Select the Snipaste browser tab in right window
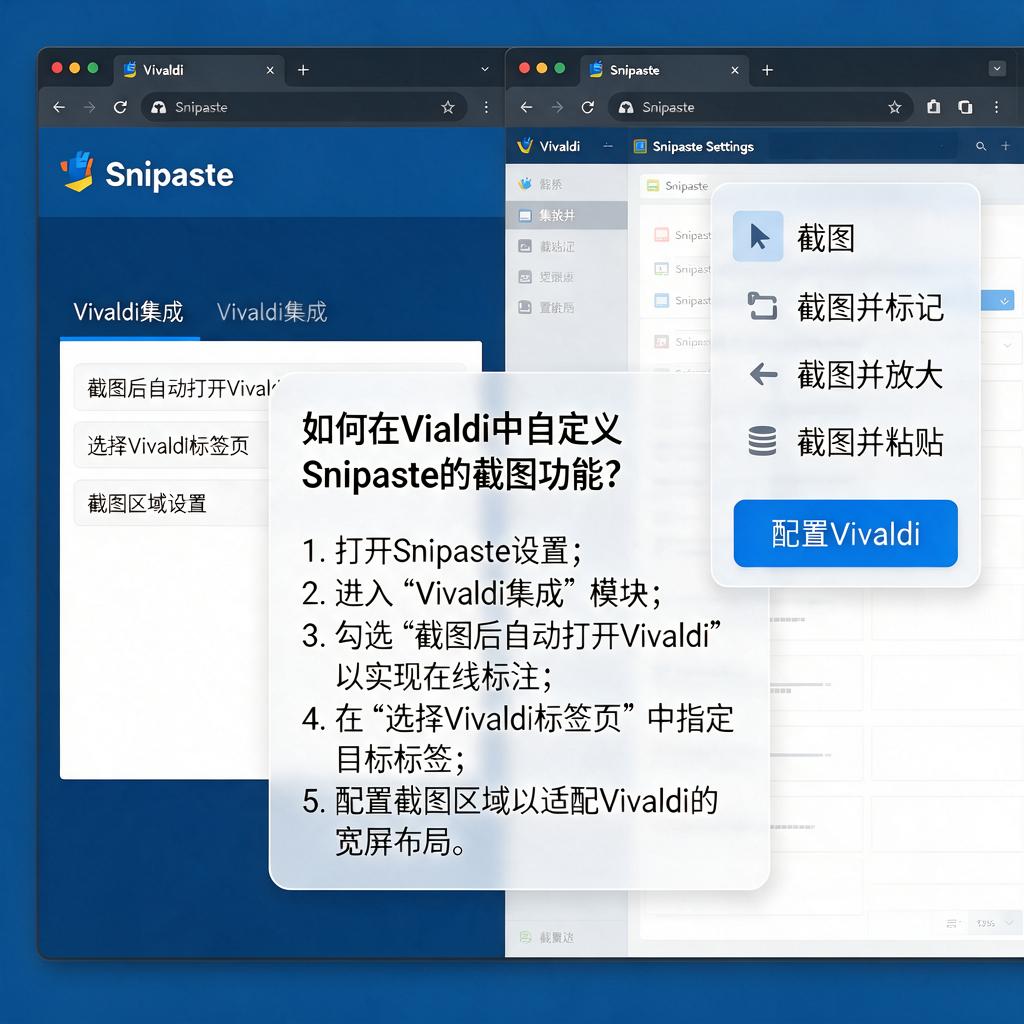 pyautogui.click(x=665, y=70)
